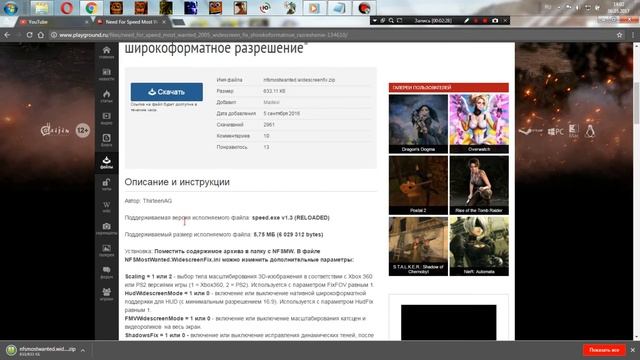Screen dimensions: 640x360
Task: Open the Screenshots camera icon in sidebar
Action: (107, 229)
